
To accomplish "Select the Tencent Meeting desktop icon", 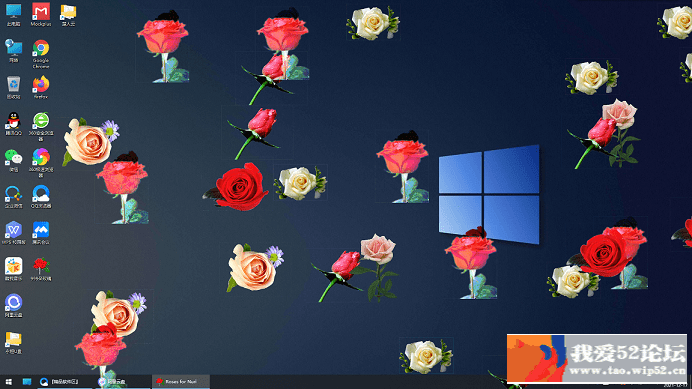I will tap(41, 233).
